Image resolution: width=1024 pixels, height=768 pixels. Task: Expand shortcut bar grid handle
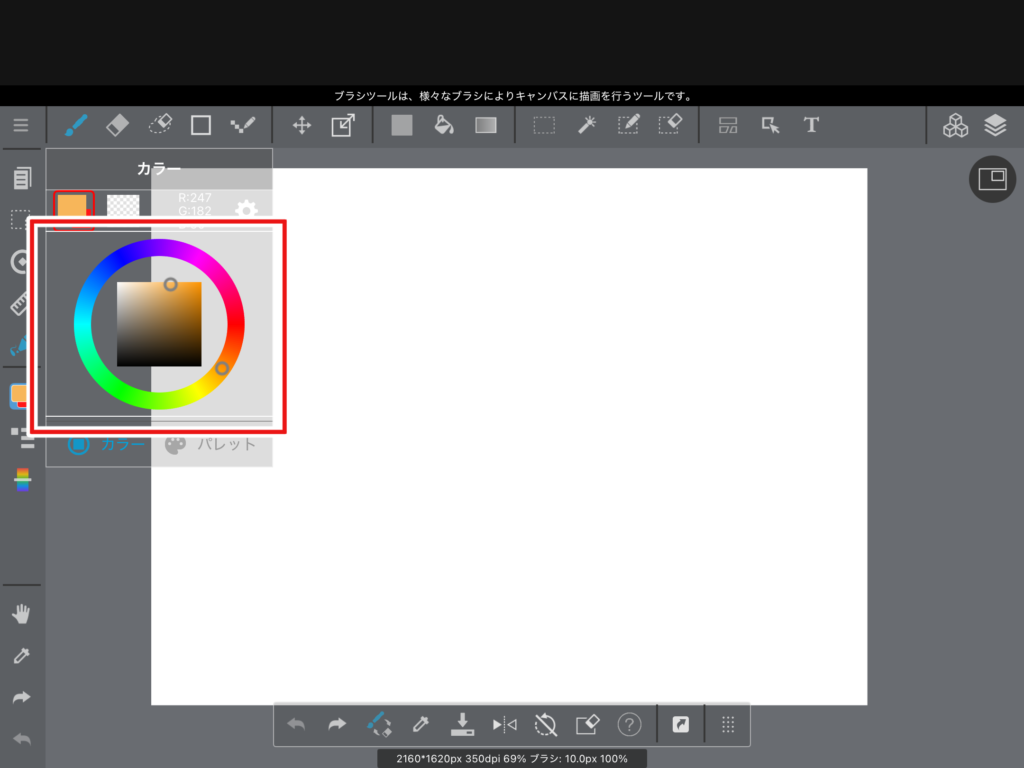728,724
